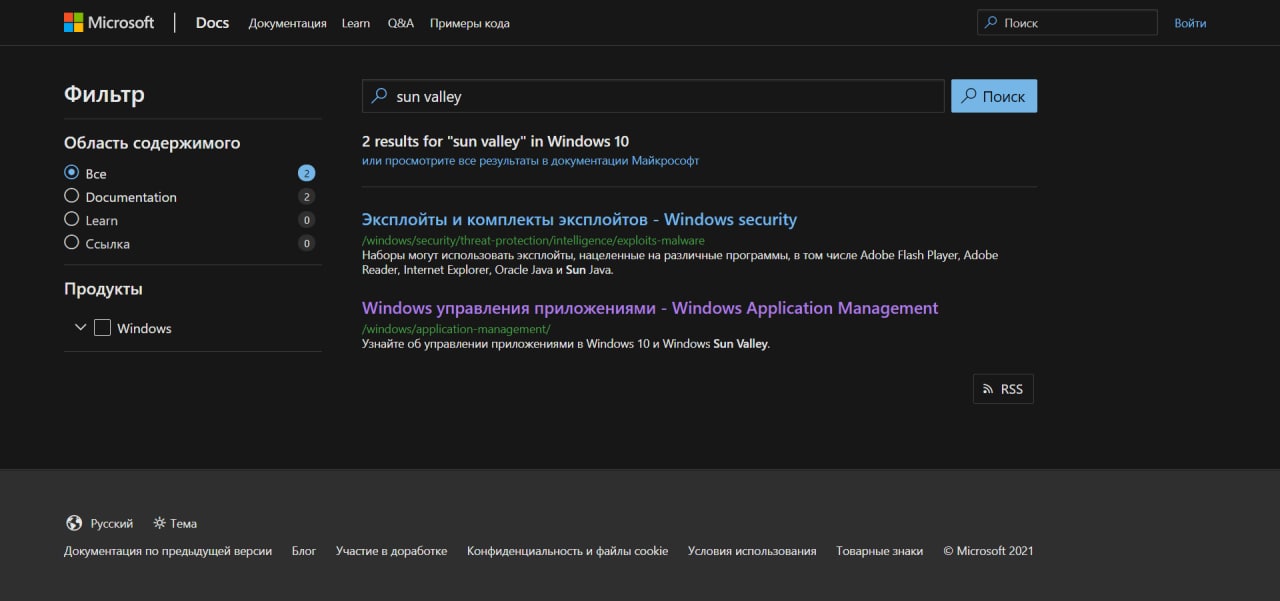Click into the sun valley search field
This screenshot has height=601, width=1280.
click(x=653, y=96)
